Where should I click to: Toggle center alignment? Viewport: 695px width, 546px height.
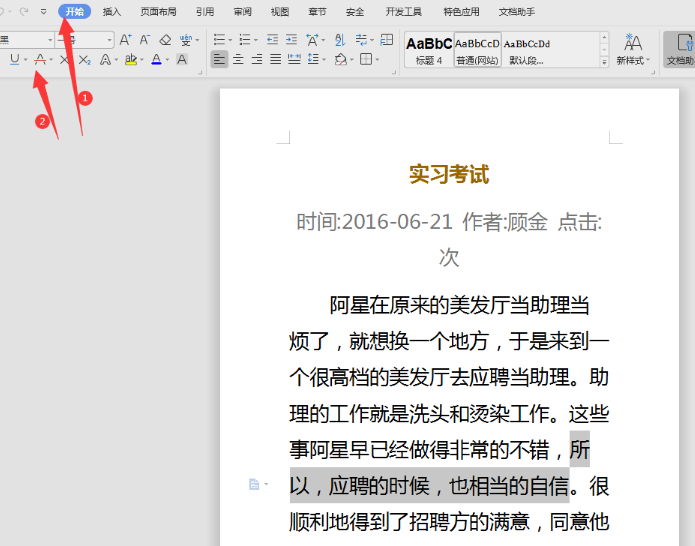238,59
